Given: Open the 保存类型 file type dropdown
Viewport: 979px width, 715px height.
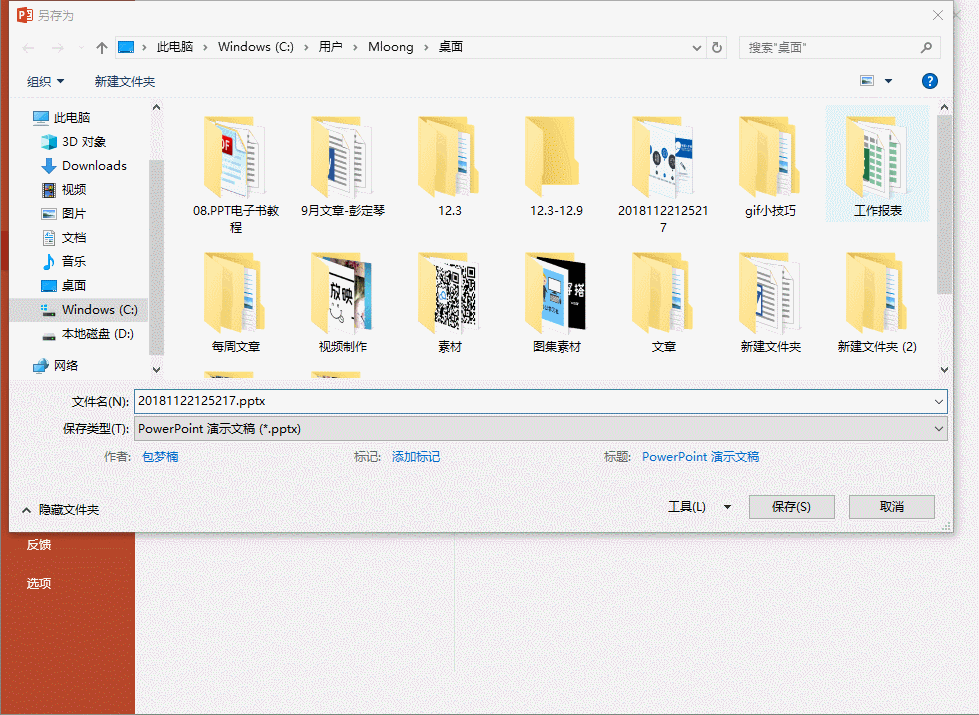Looking at the screenshot, I should [x=938, y=428].
